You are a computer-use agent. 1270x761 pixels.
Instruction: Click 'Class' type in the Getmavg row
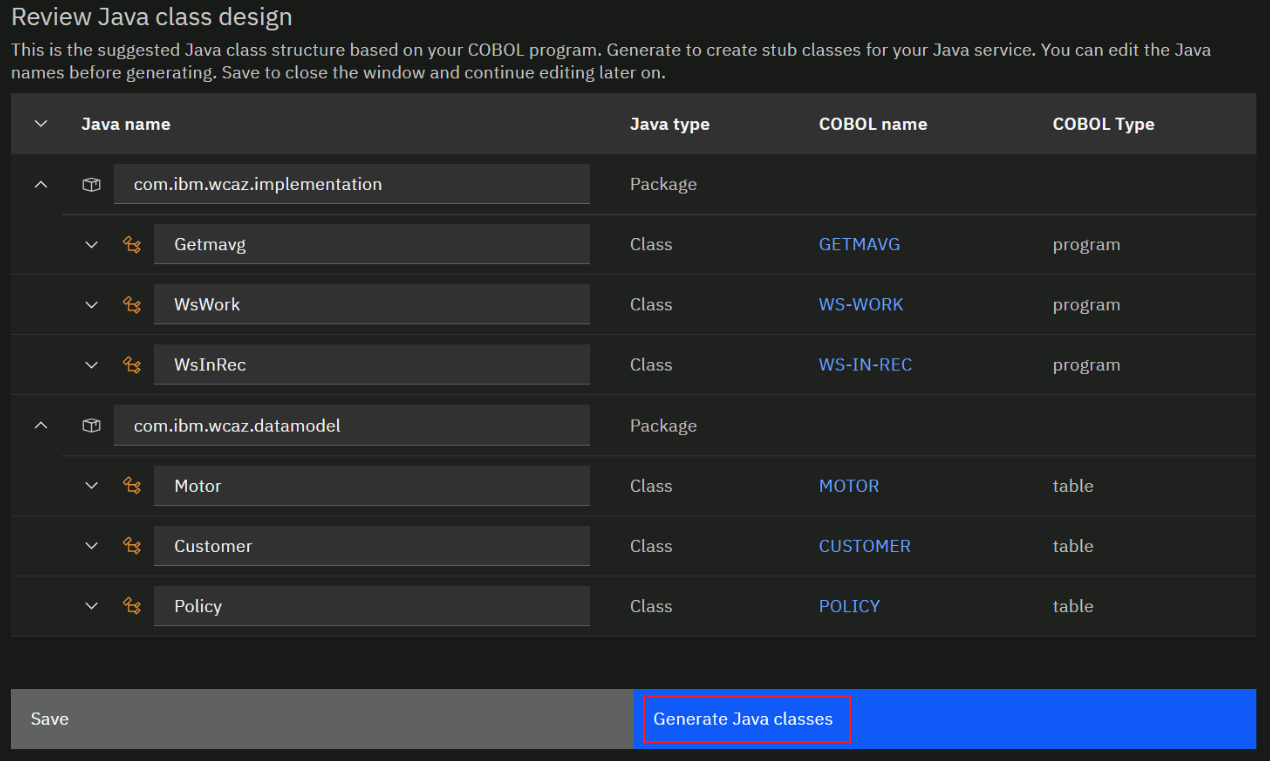point(651,244)
